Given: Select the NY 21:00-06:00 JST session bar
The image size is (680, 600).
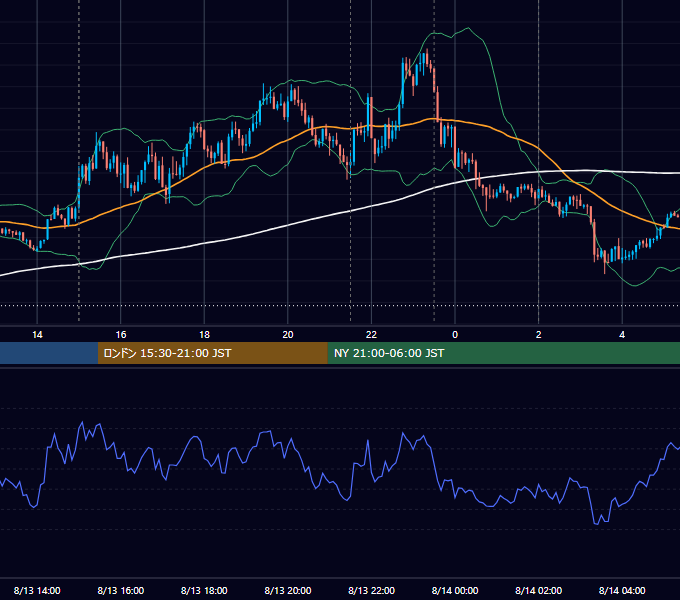Looking at the screenshot, I should tap(503, 353).
